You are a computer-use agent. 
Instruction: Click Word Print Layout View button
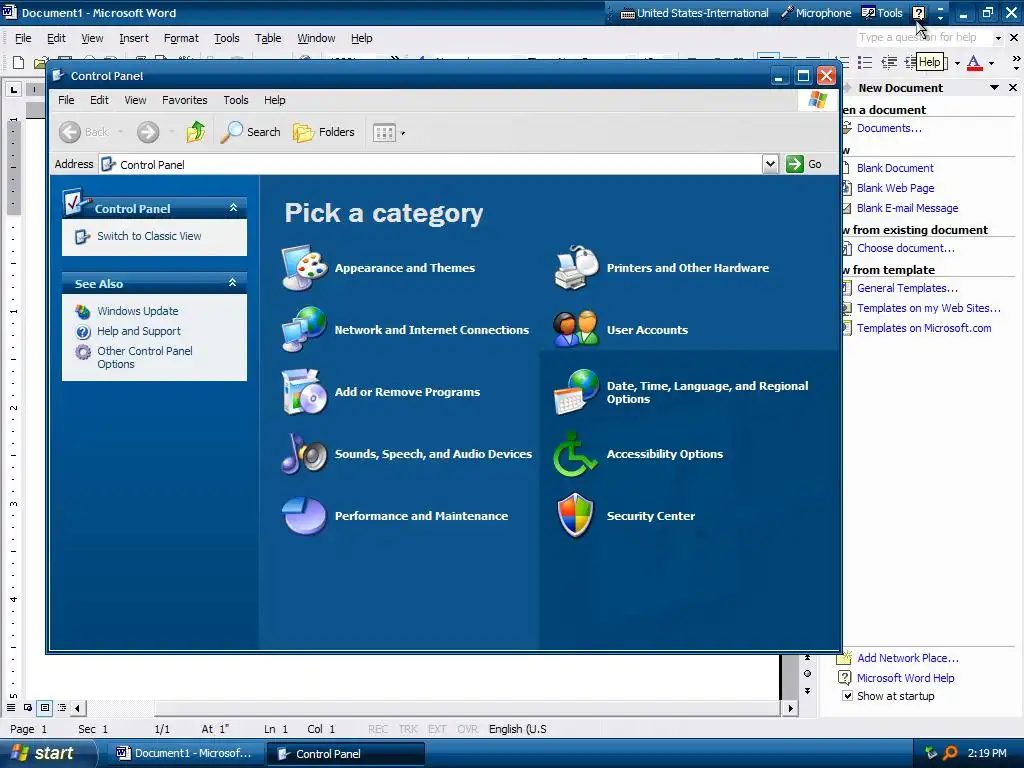tap(44, 707)
